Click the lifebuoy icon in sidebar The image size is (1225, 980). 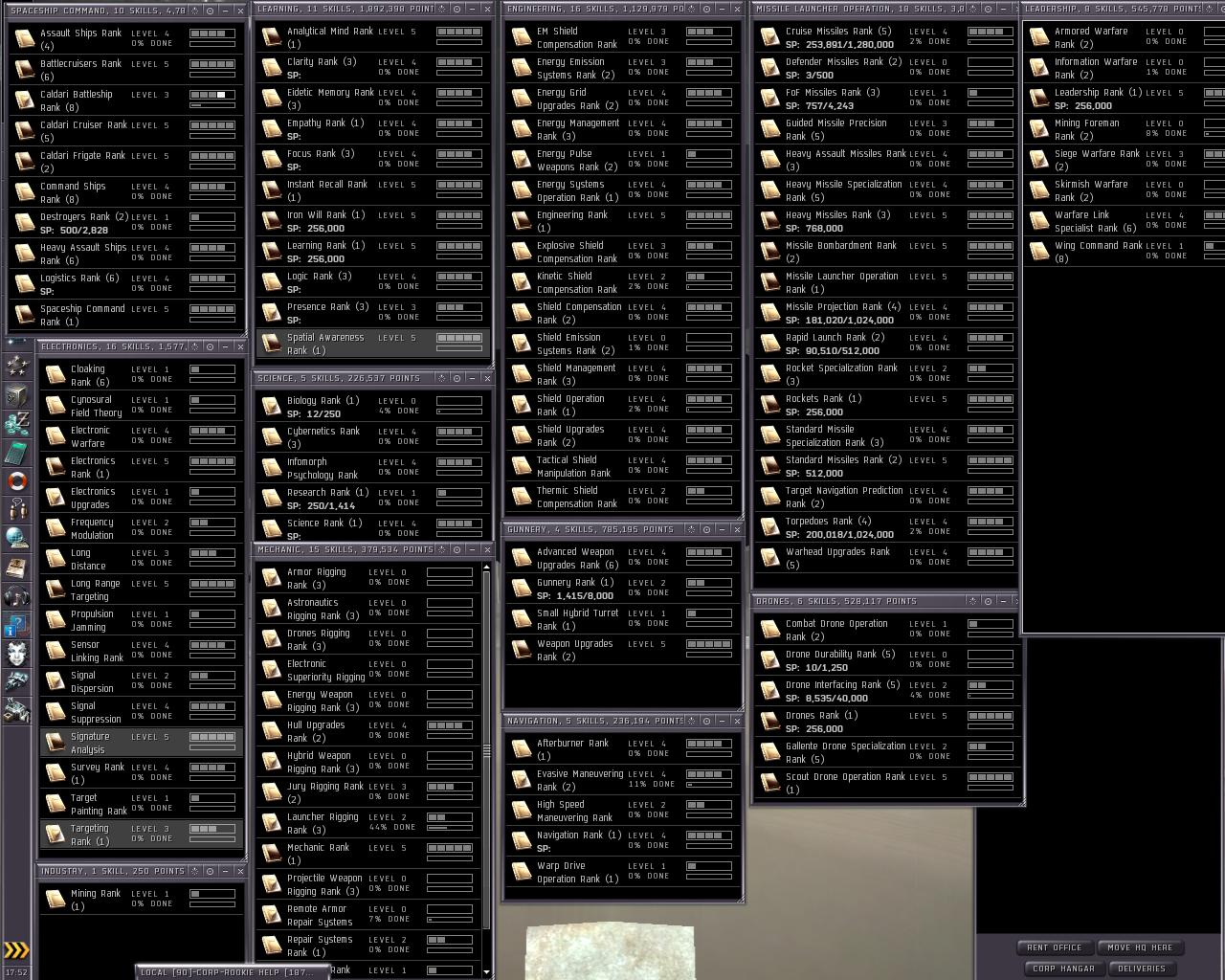[16, 481]
